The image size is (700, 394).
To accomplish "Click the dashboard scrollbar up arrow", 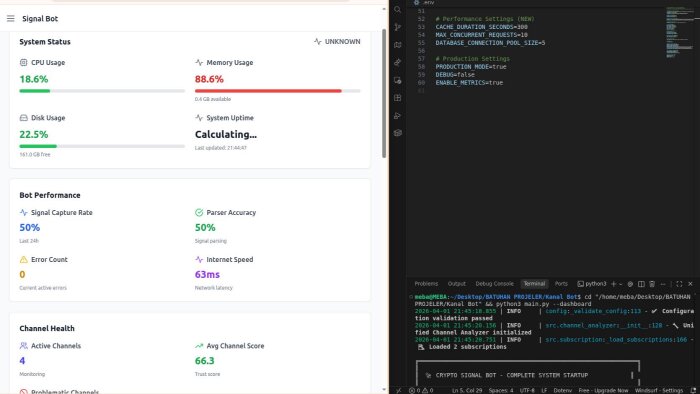I will click(384, 9).
